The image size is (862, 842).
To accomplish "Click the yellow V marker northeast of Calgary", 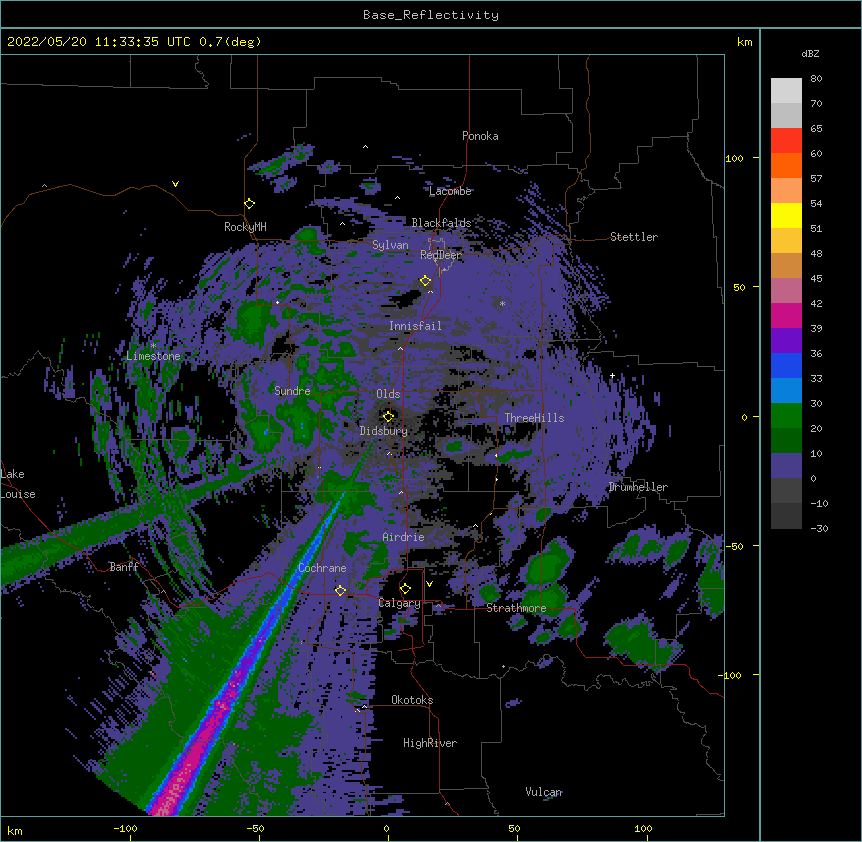I will point(429,584).
